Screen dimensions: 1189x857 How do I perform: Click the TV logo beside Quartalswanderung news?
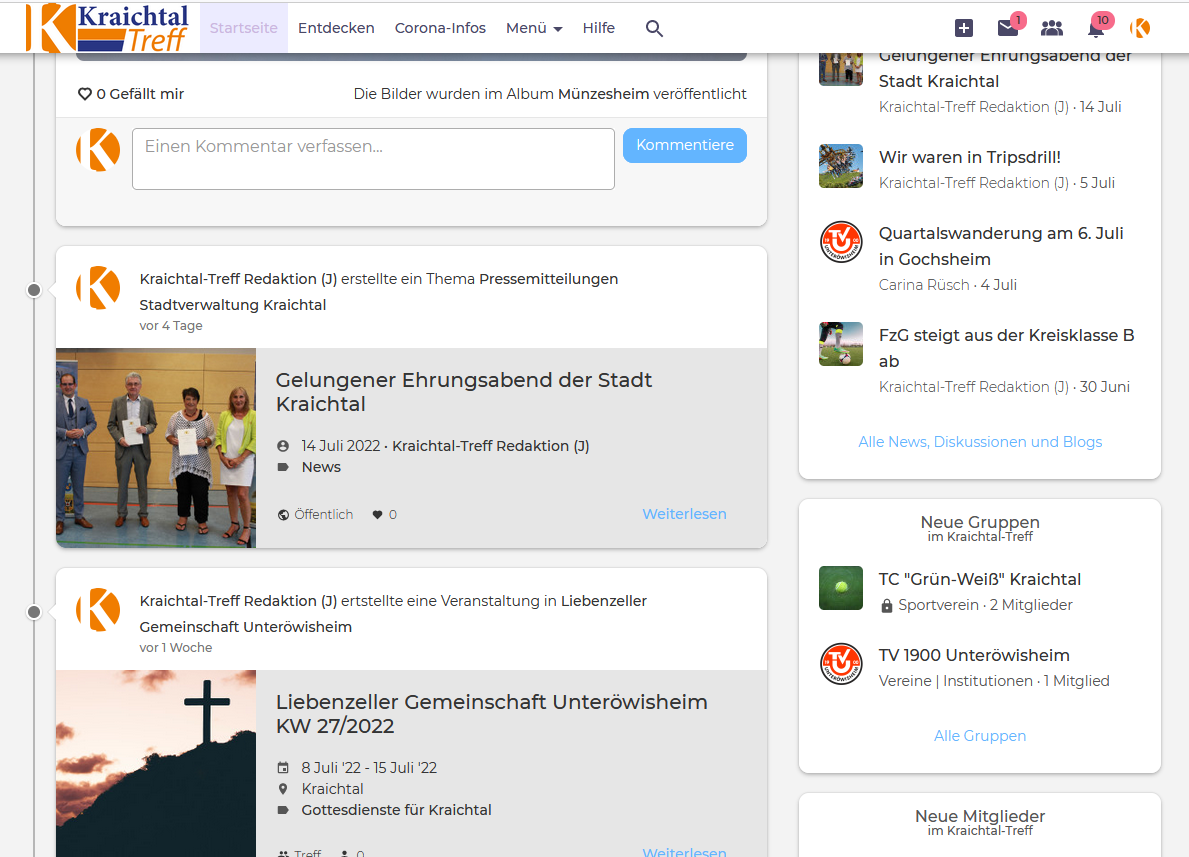pos(841,242)
